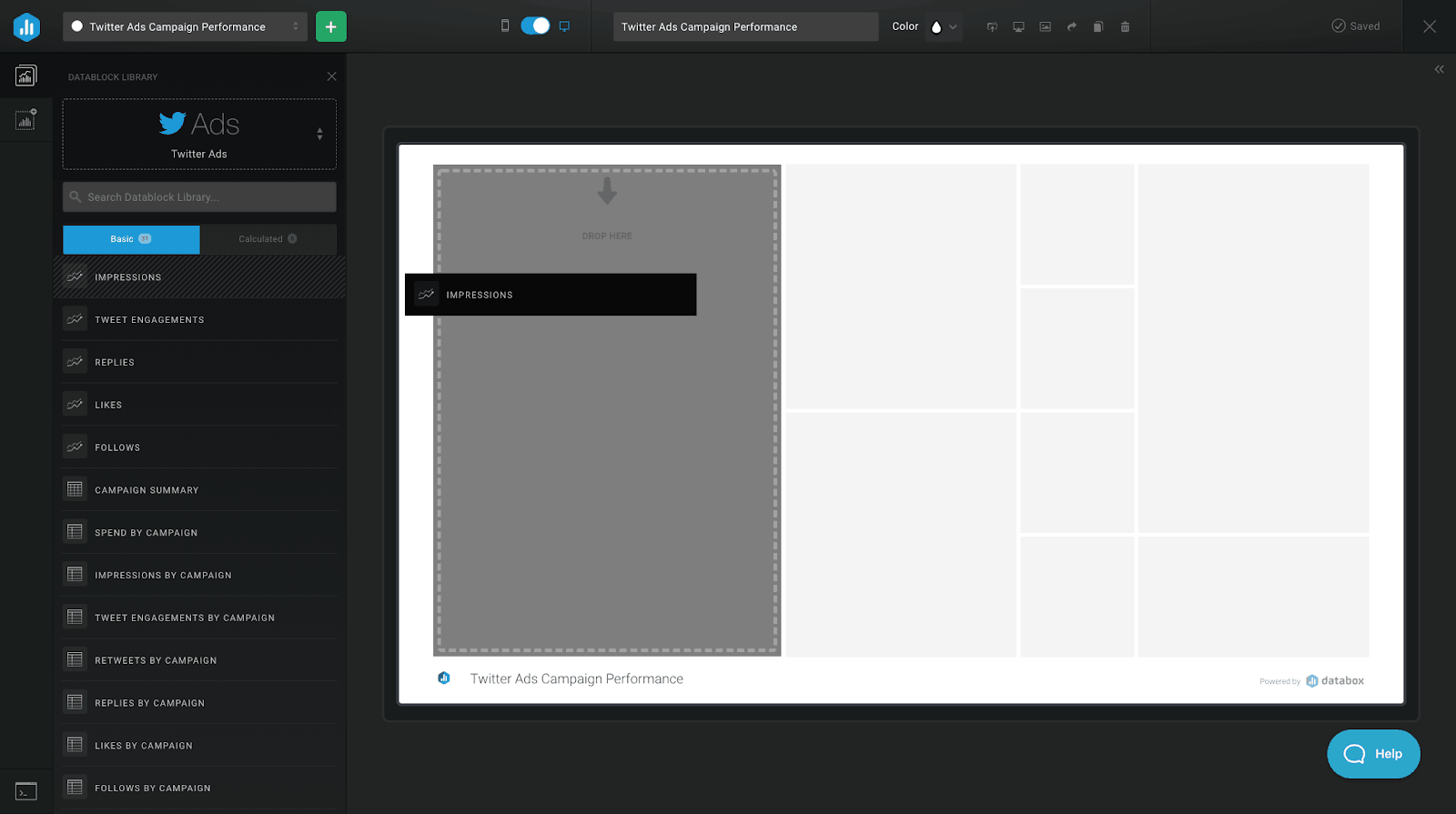Click the Search Datablock Library field
The image size is (1456, 814).
199,196
